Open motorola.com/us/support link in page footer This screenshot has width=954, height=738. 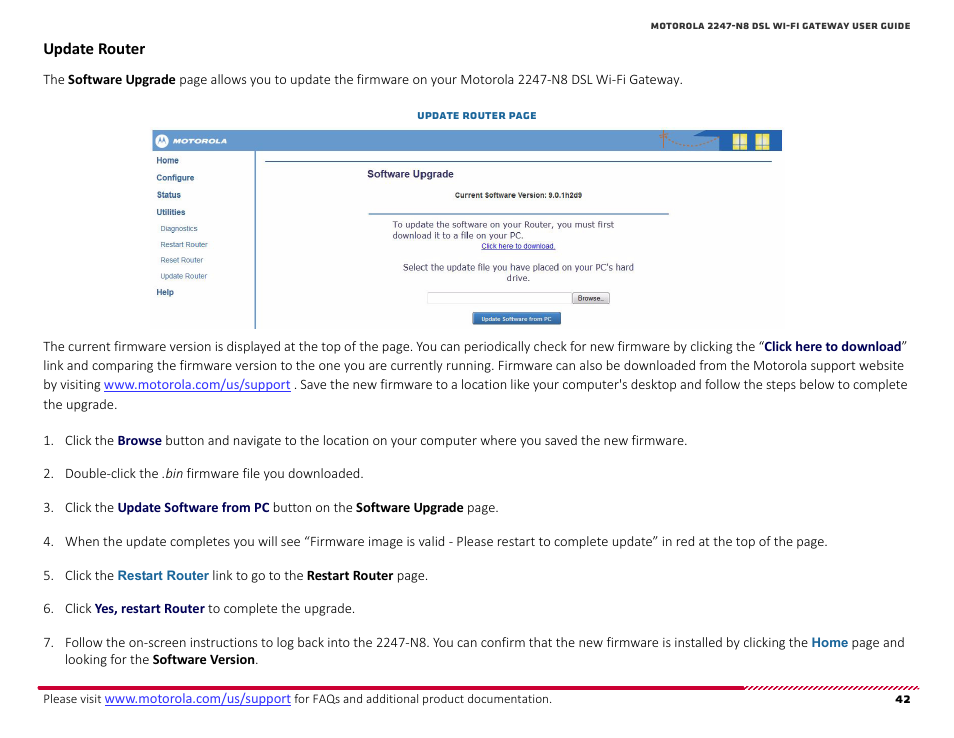pyautogui.click(x=198, y=699)
